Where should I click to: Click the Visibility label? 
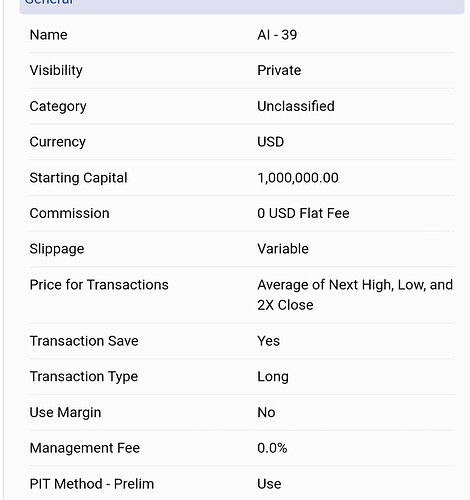pos(56,70)
